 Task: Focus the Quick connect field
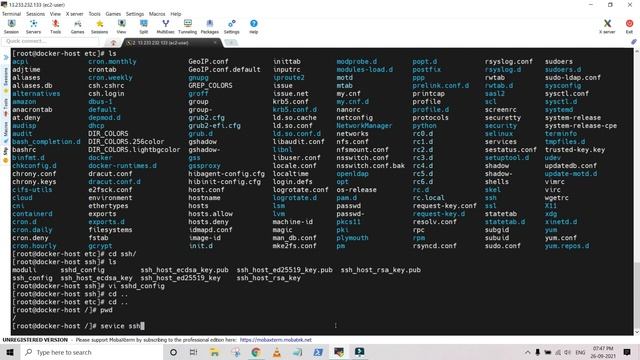(x=50, y=41)
